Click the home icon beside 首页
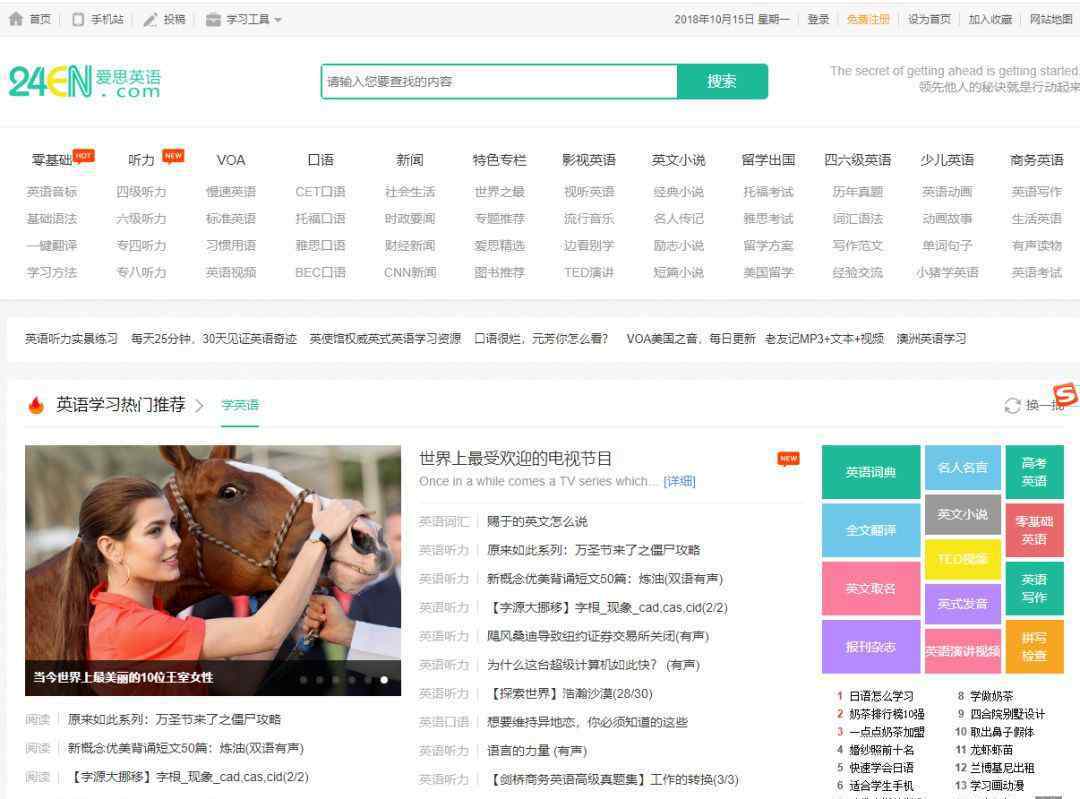This screenshot has width=1080, height=799. [15, 19]
